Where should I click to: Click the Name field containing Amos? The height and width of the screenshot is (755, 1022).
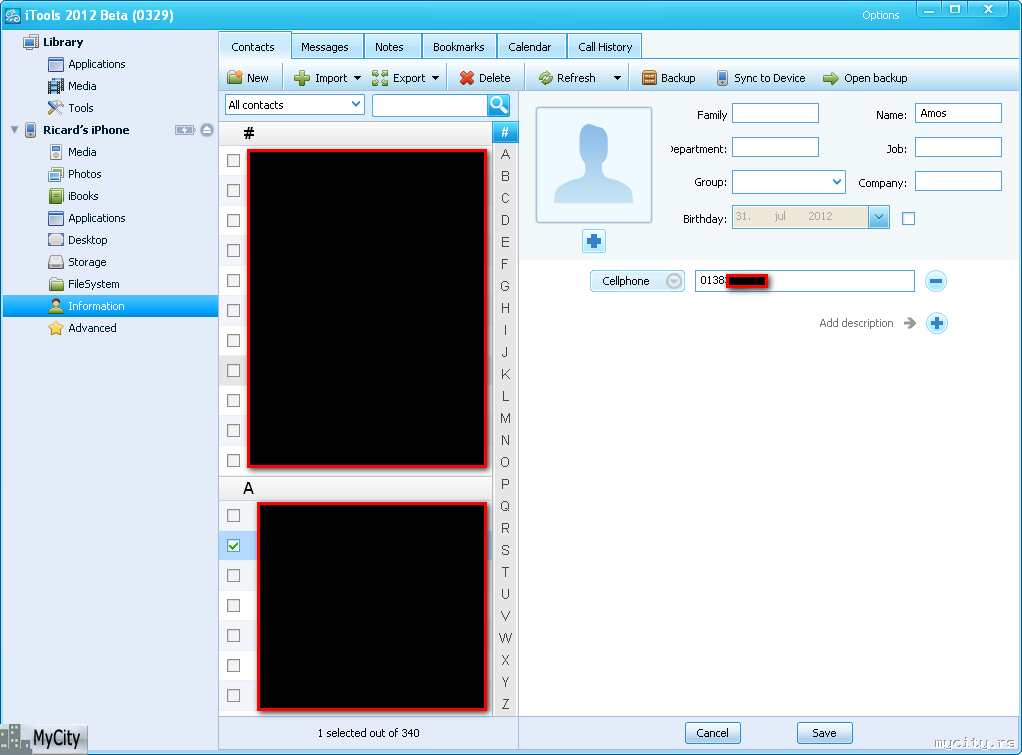click(958, 113)
